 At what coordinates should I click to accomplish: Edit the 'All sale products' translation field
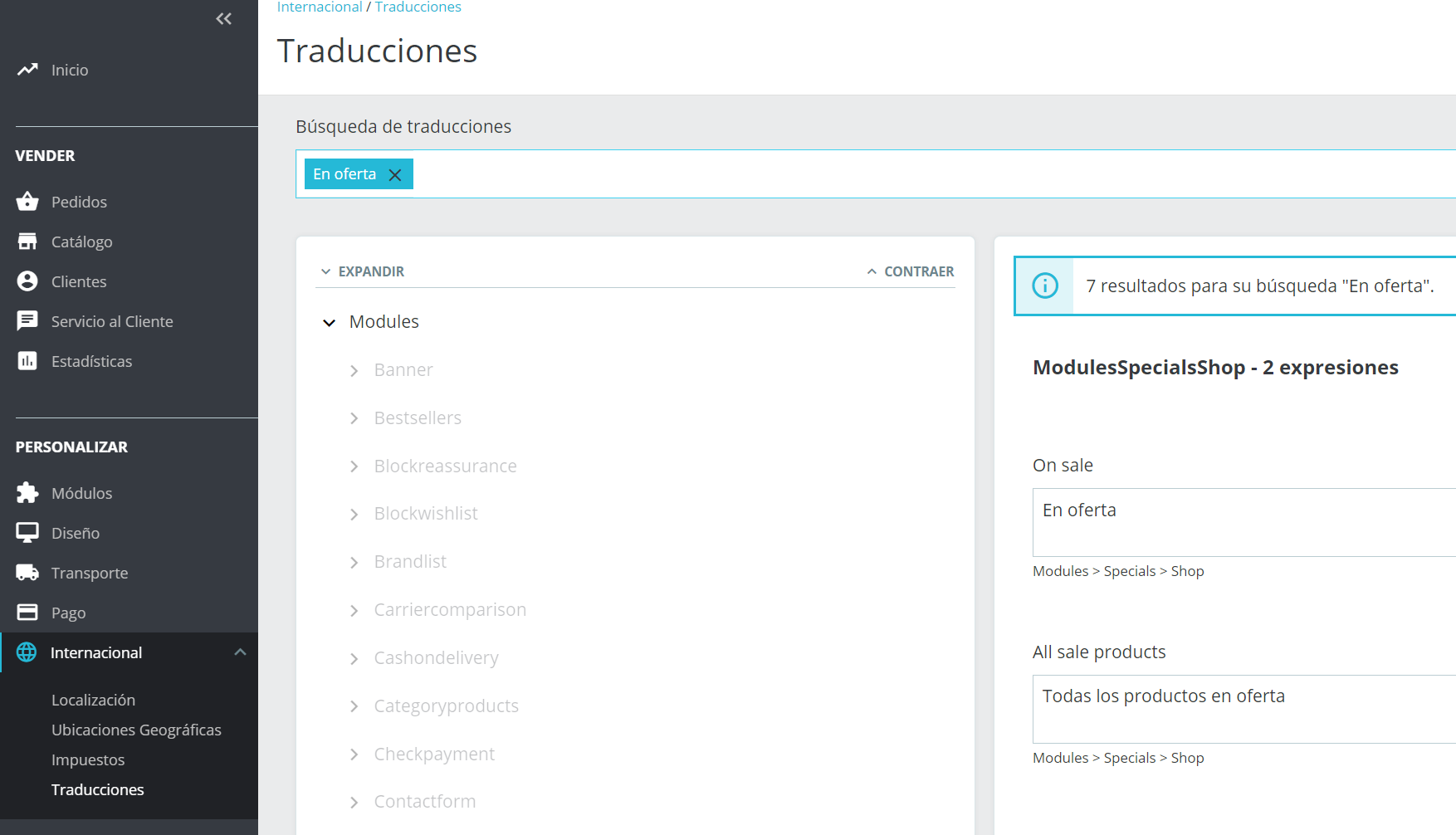[x=1244, y=709]
